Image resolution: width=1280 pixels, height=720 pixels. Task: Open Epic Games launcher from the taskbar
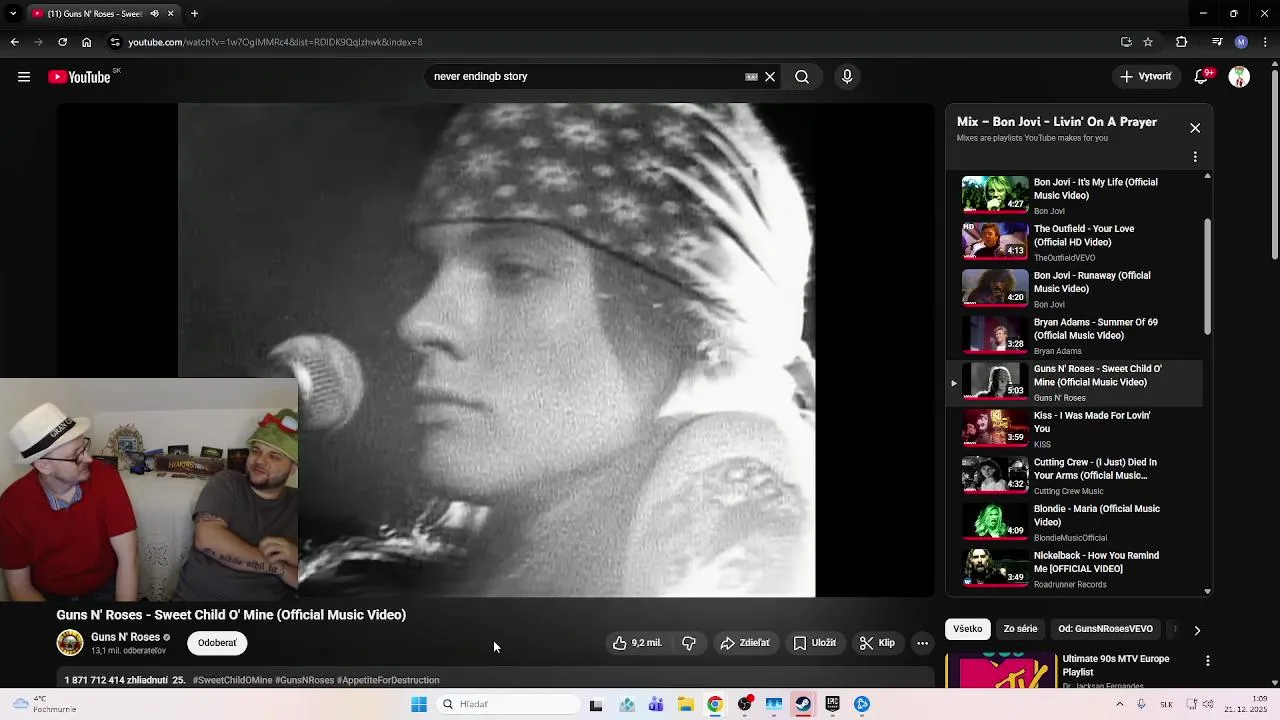pos(832,704)
